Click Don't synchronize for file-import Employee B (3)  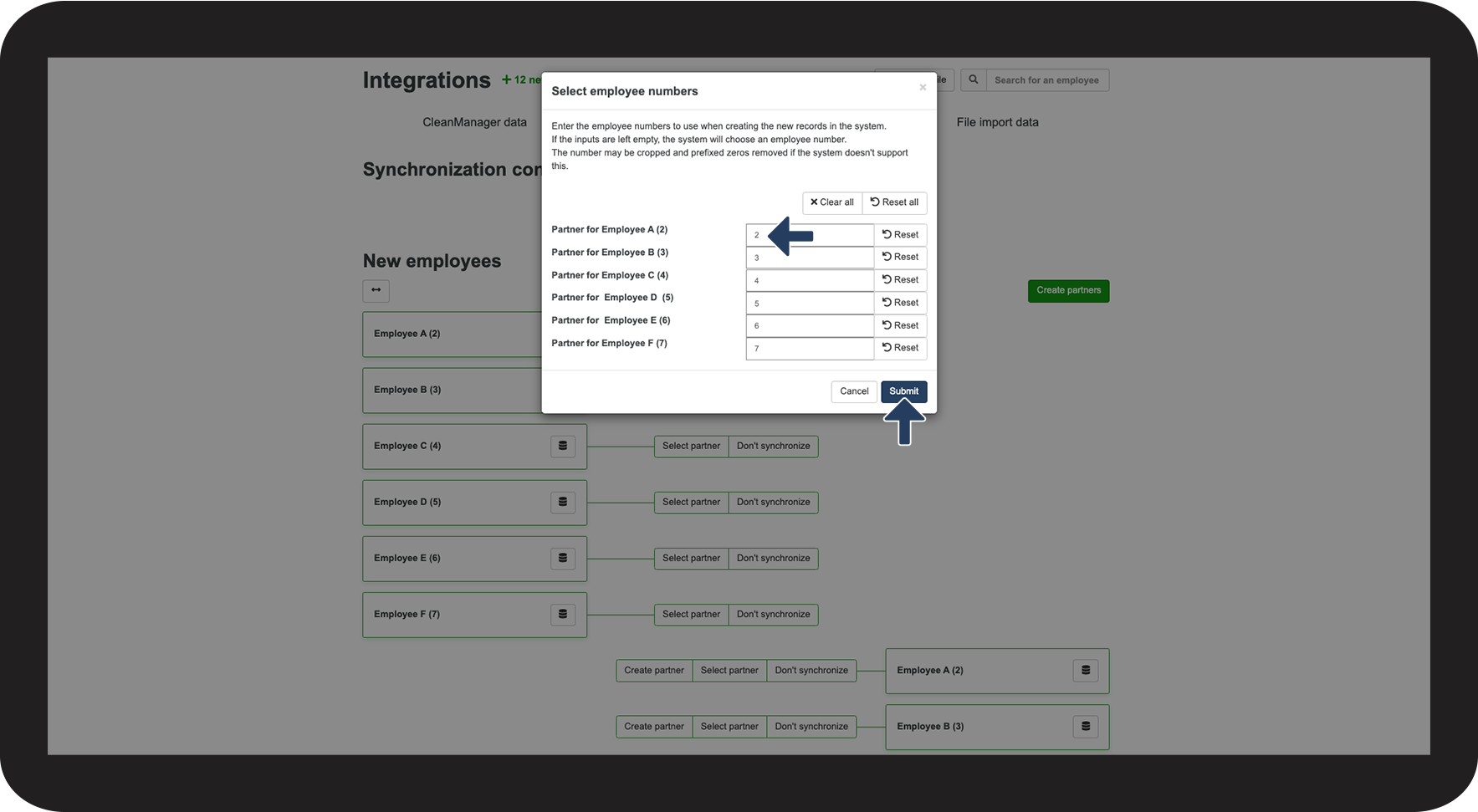coord(811,727)
